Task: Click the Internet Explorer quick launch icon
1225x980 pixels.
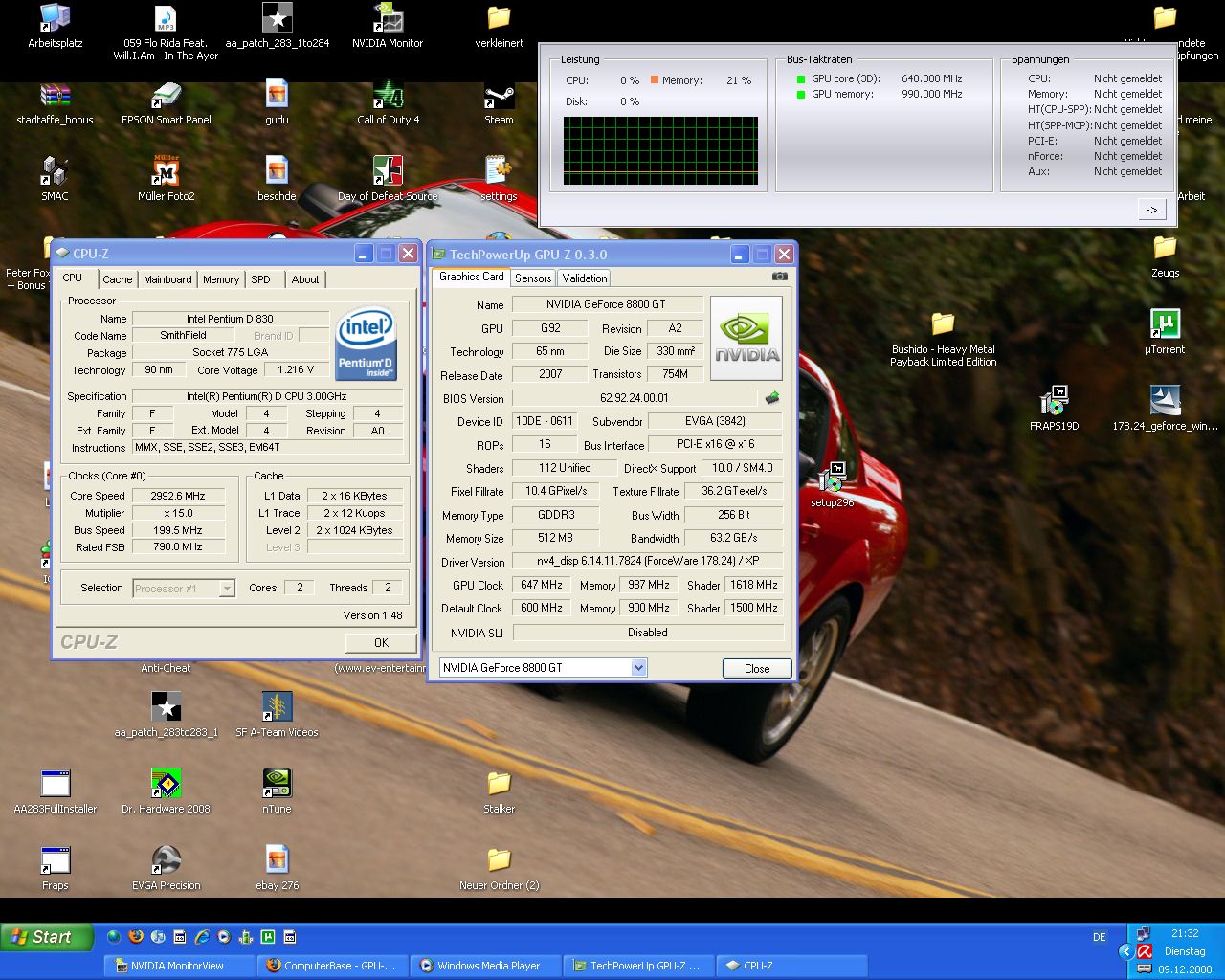Action: 202,937
